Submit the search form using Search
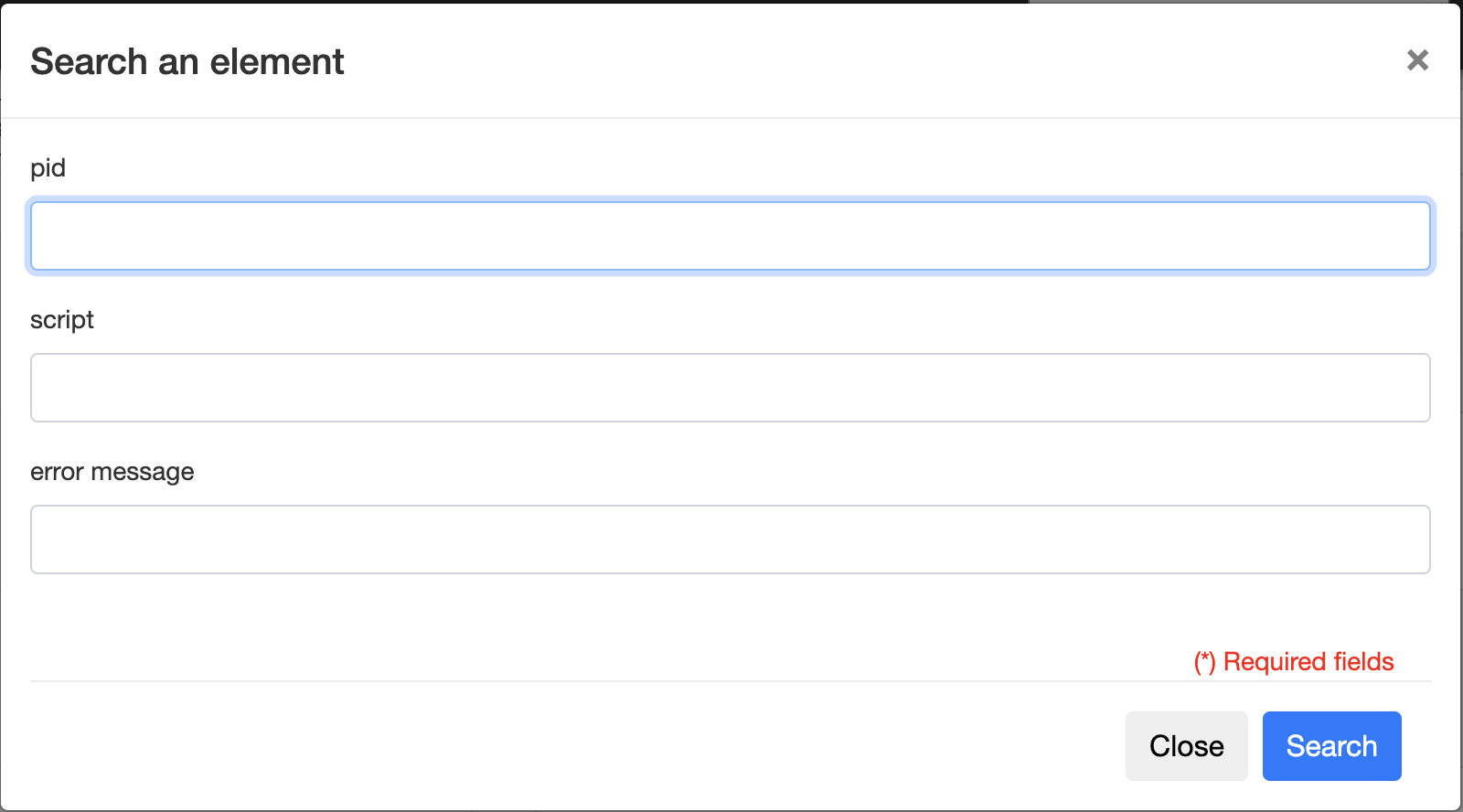 (1331, 746)
